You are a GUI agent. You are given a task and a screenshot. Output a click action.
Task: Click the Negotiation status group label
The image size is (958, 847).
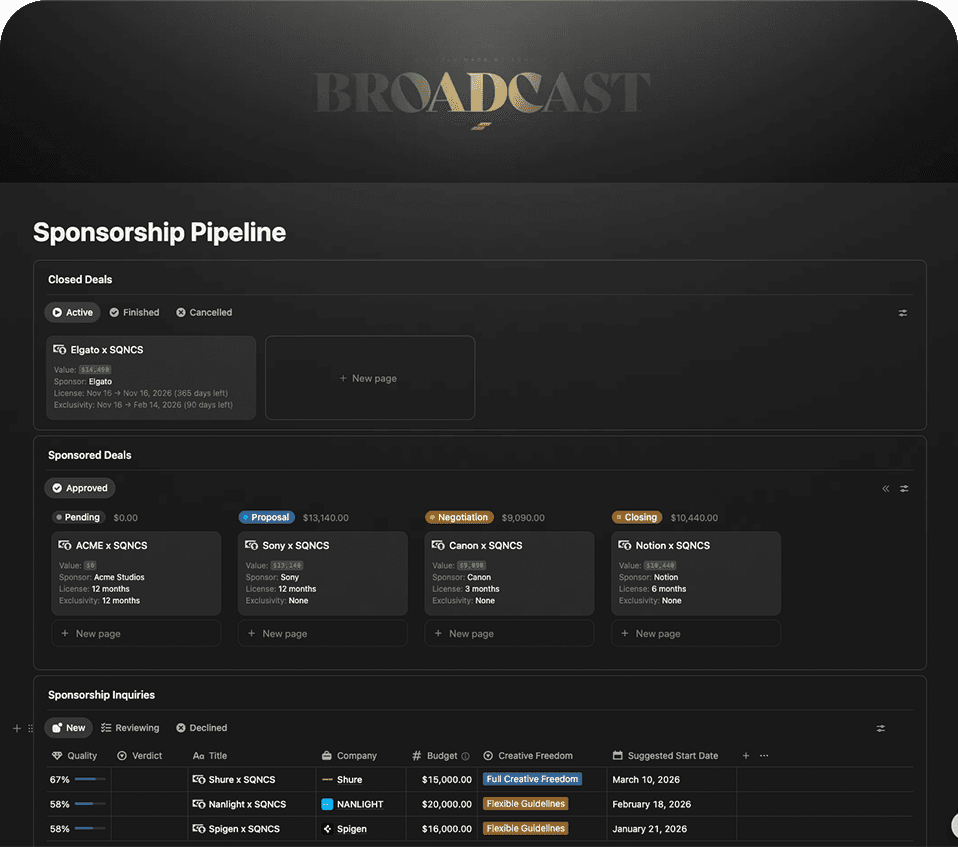pyautogui.click(x=459, y=517)
